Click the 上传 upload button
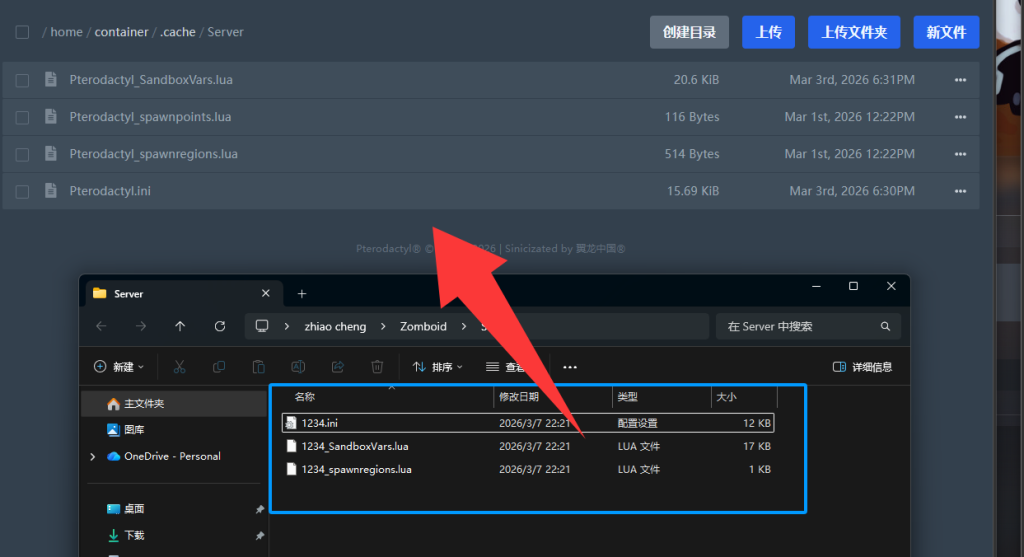Viewport: 1024px width, 557px height. click(x=768, y=32)
